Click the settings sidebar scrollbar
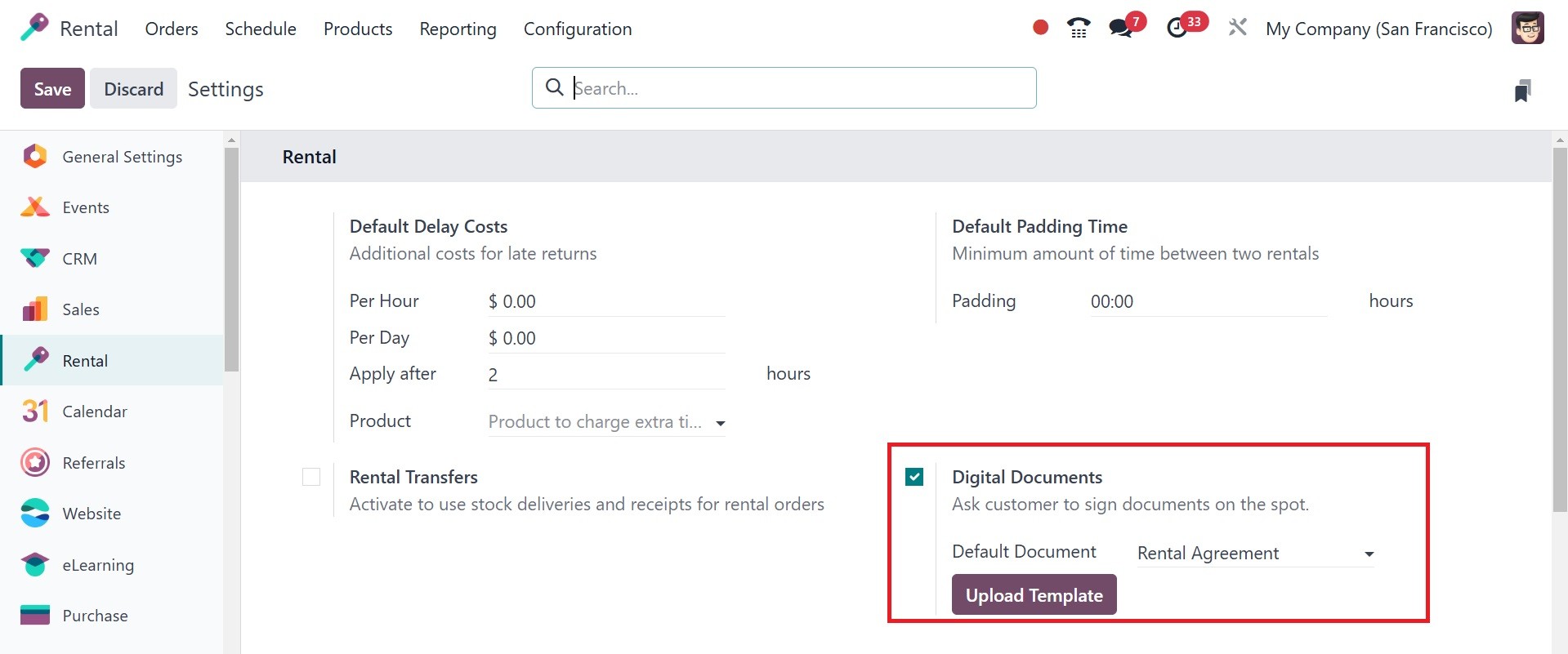1568x654 pixels. tap(231, 261)
